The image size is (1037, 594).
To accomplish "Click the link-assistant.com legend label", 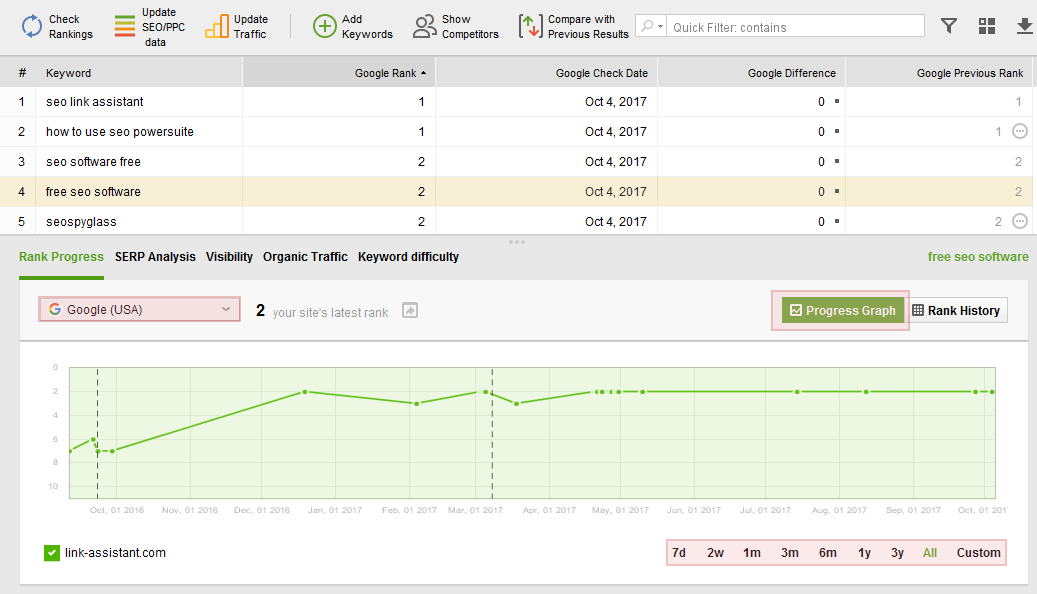I will click(116, 553).
